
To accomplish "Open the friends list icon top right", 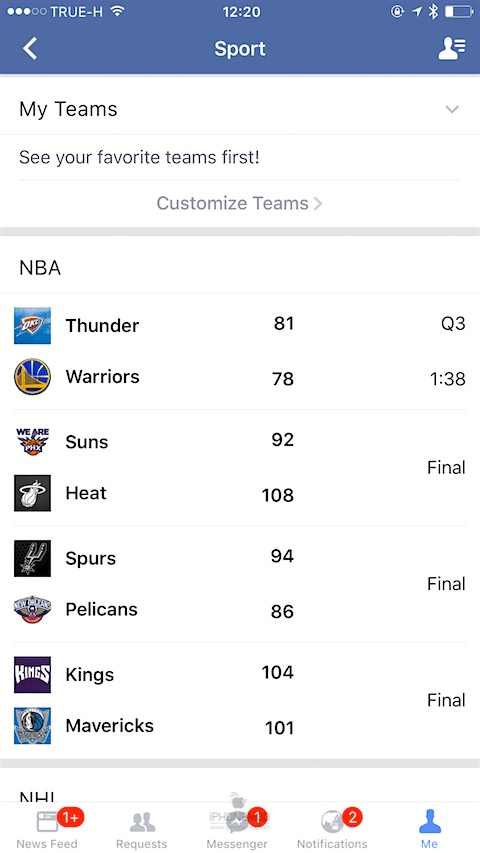I will [452, 48].
